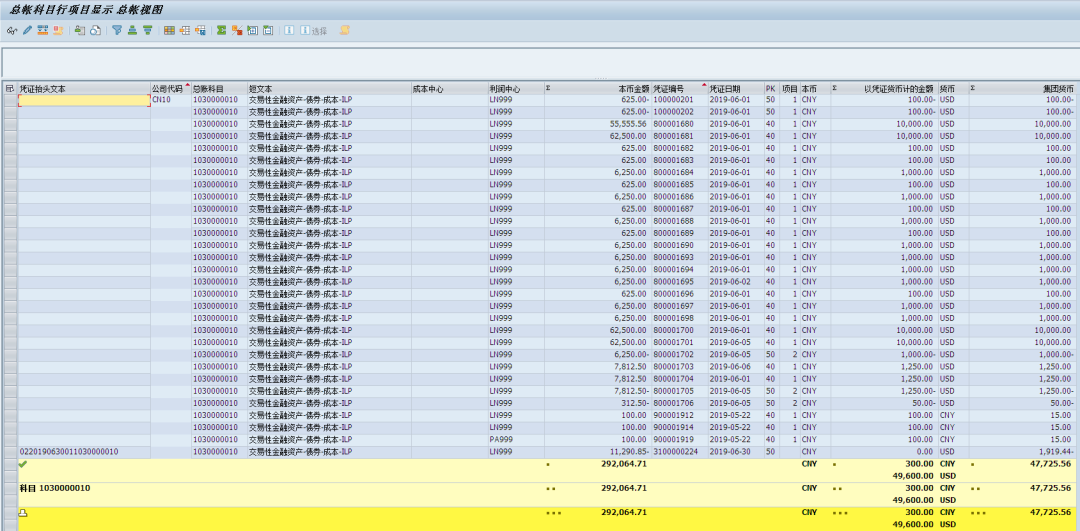Collapse triple-dot grand total under 本币金额
The width and height of the screenshot is (1080, 531).
(554, 512)
